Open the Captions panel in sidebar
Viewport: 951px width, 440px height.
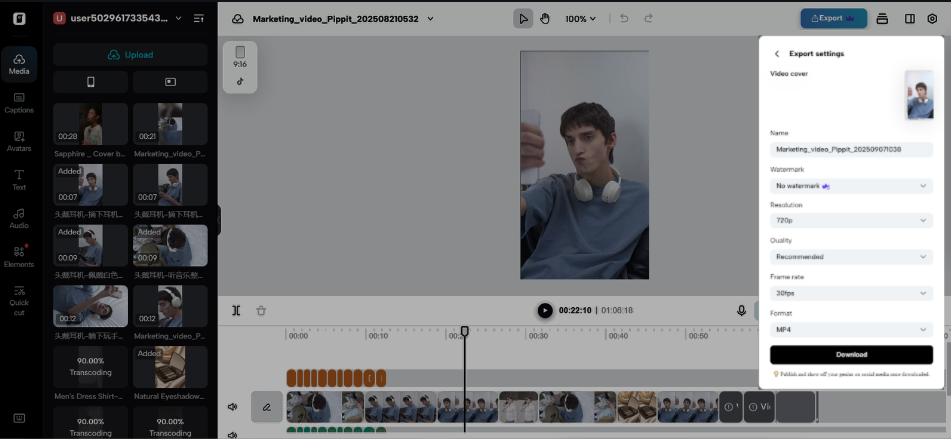tap(19, 102)
